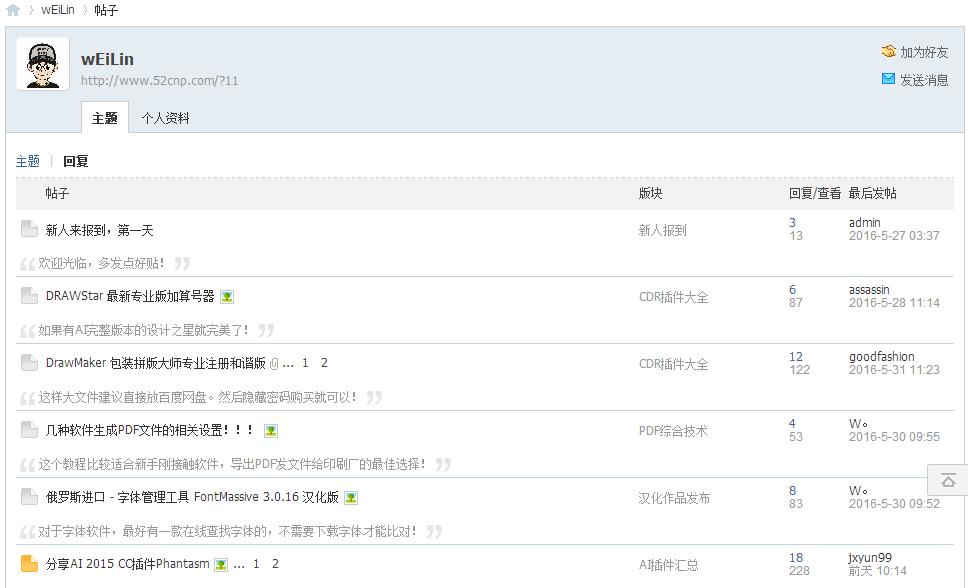Click the attachment paperclip icon beside DrawMaker
968x588 pixels.
[x=274, y=364]
